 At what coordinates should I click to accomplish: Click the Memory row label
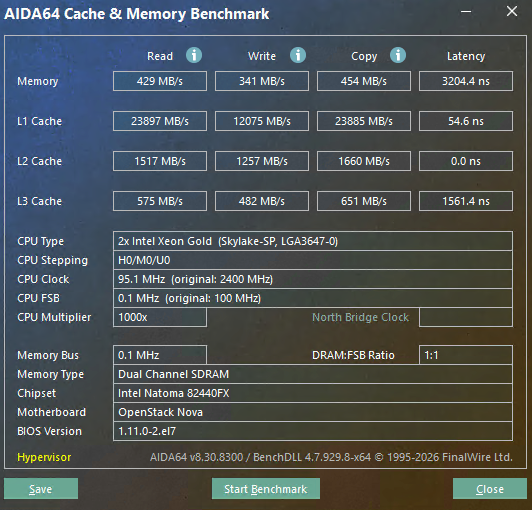[x=38, y=81]
